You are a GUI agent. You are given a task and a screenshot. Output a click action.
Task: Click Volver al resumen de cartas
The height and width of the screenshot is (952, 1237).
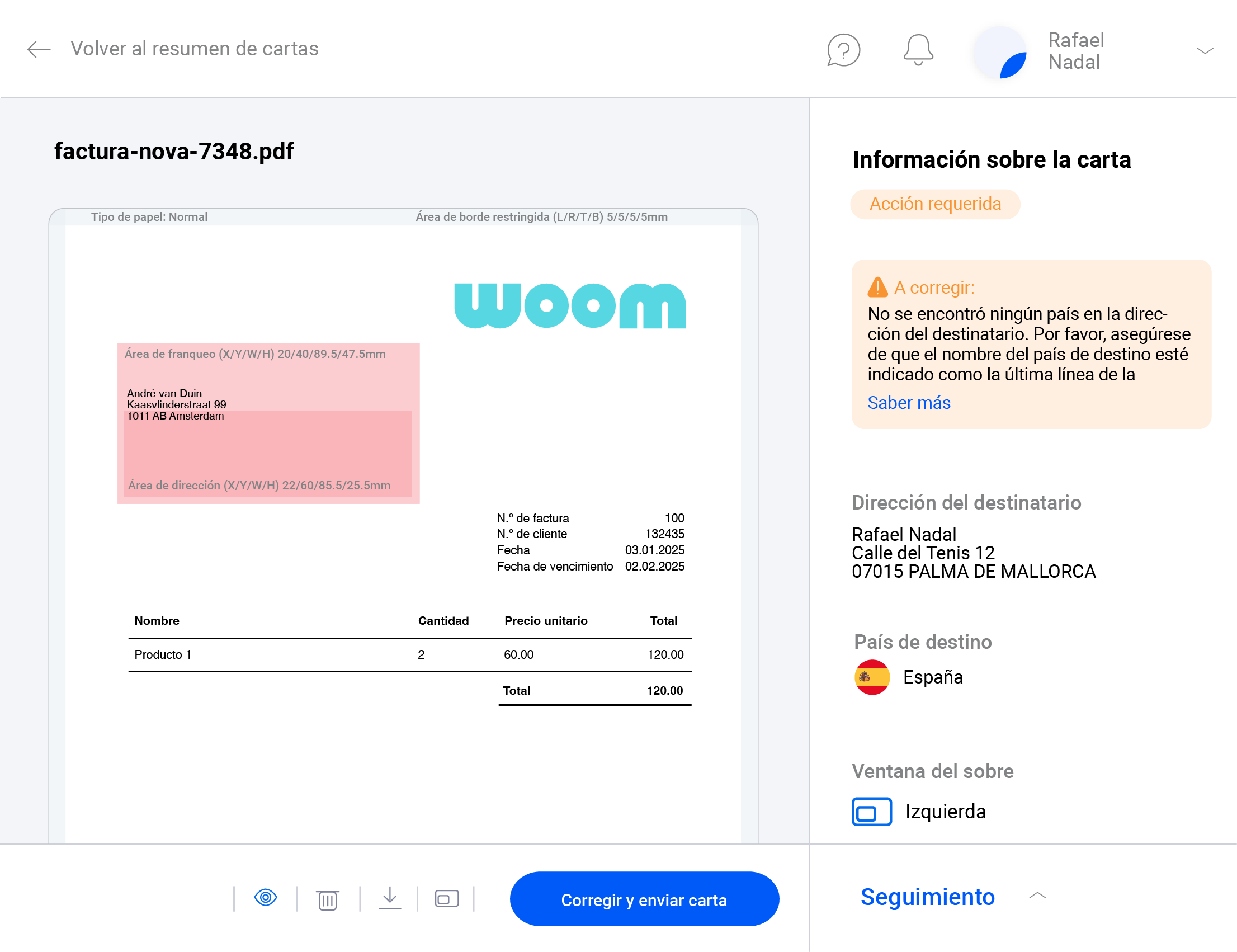194,49
